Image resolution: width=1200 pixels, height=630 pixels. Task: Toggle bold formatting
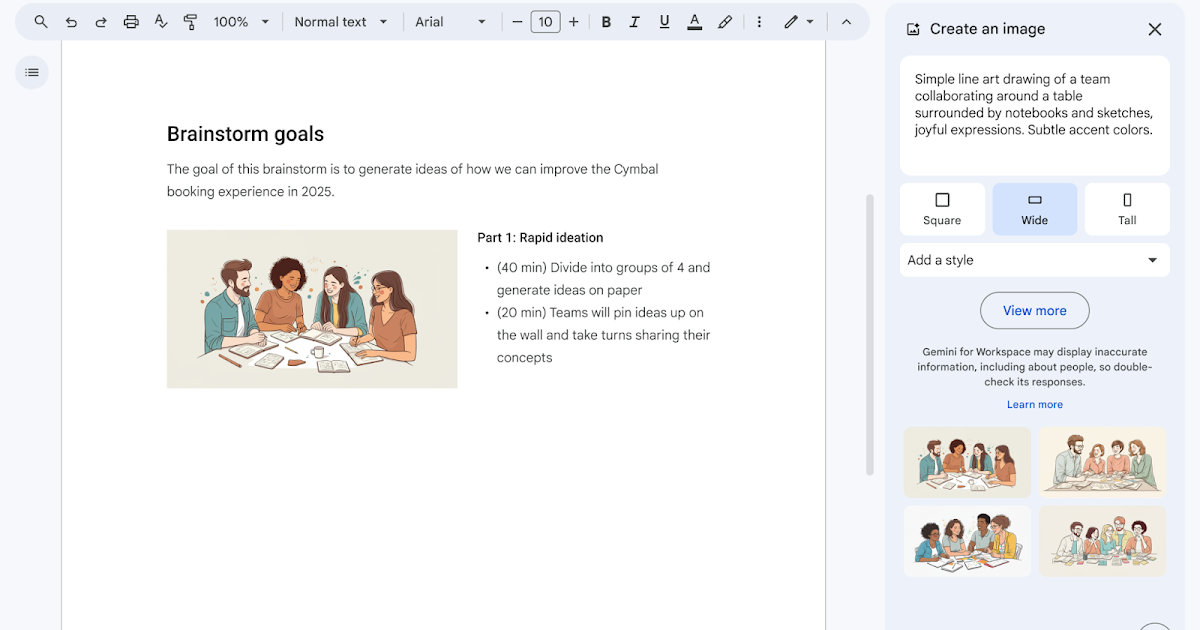click(x=606, y=22)
